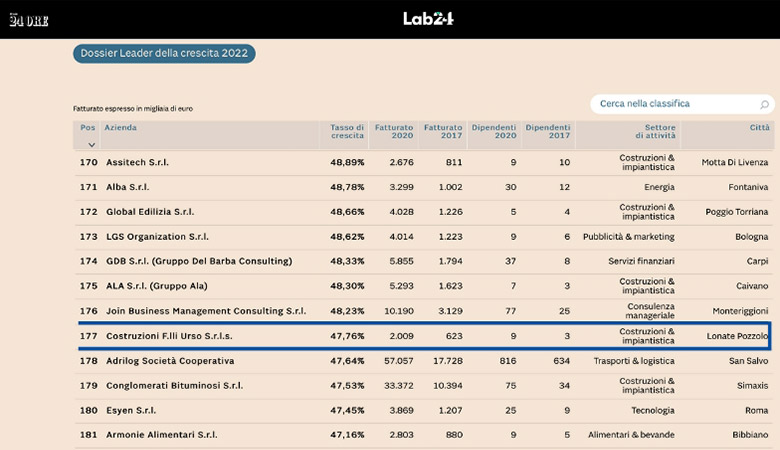
Task: Click growth rate 48,78% for Alba
Action: pos(347,187)
